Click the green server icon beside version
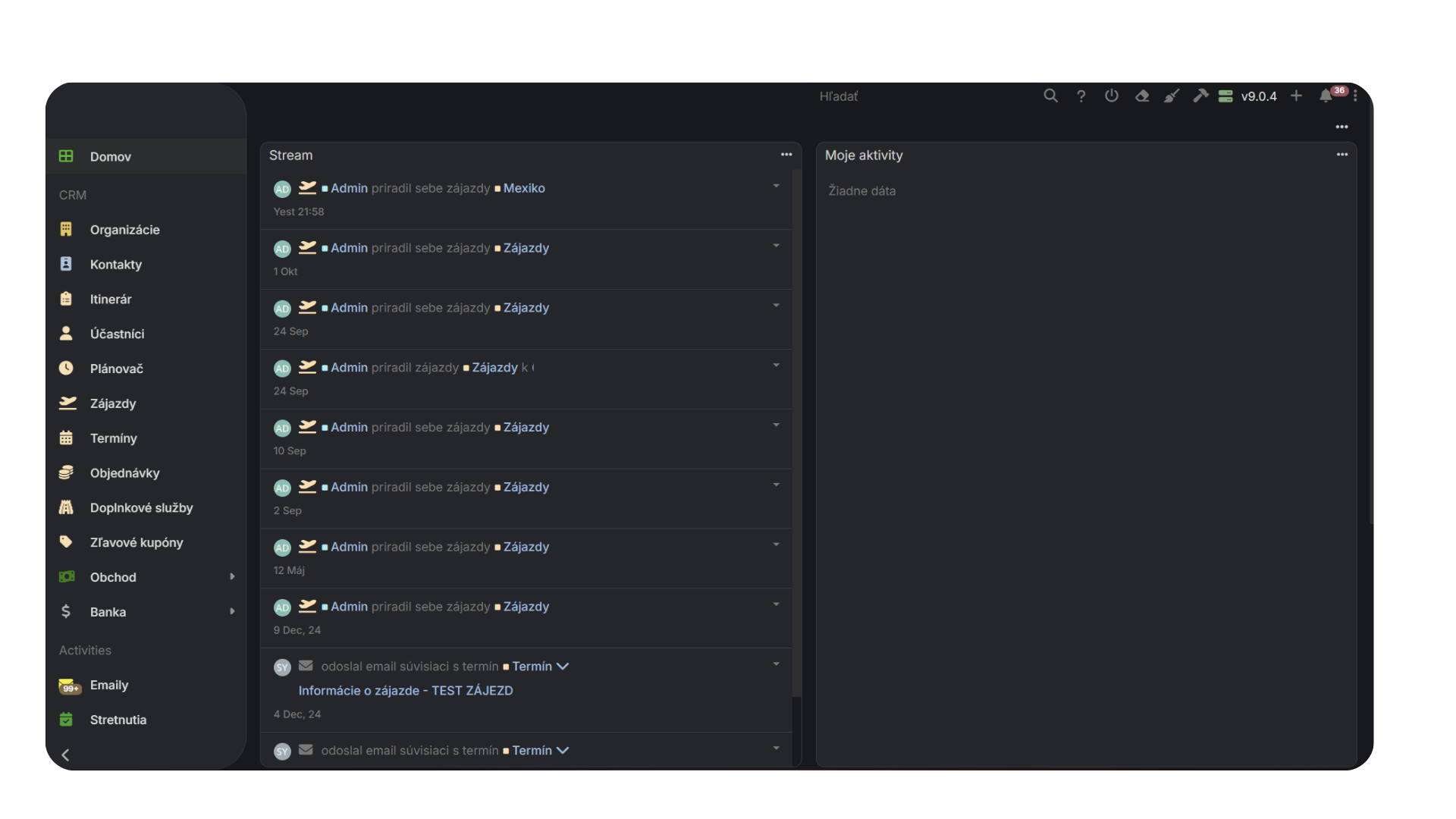Image resolution: width=1456 pixels, height=819 pixels. click(1225, 96)
